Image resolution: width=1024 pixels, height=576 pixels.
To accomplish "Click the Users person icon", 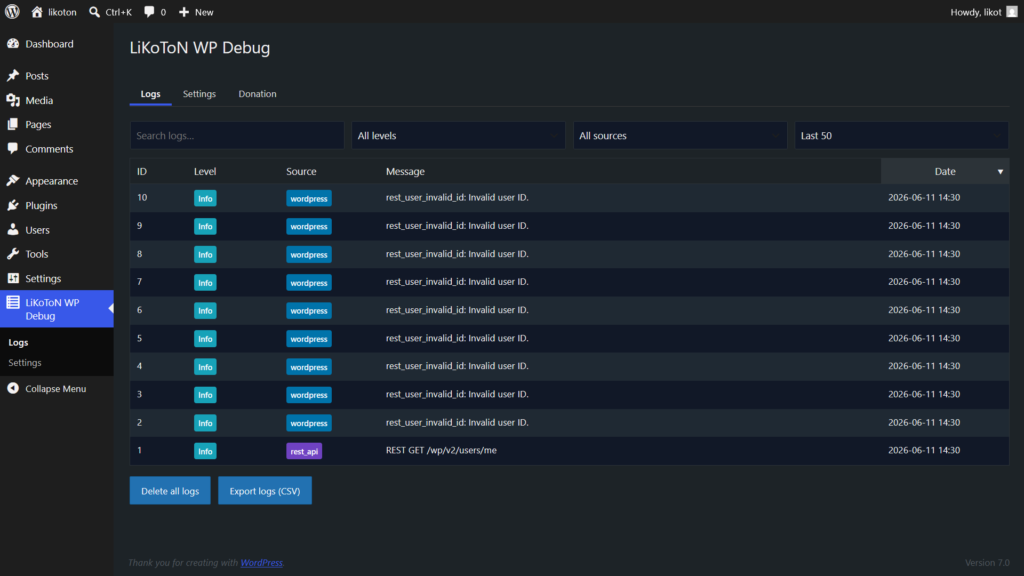I will point(13,230).
